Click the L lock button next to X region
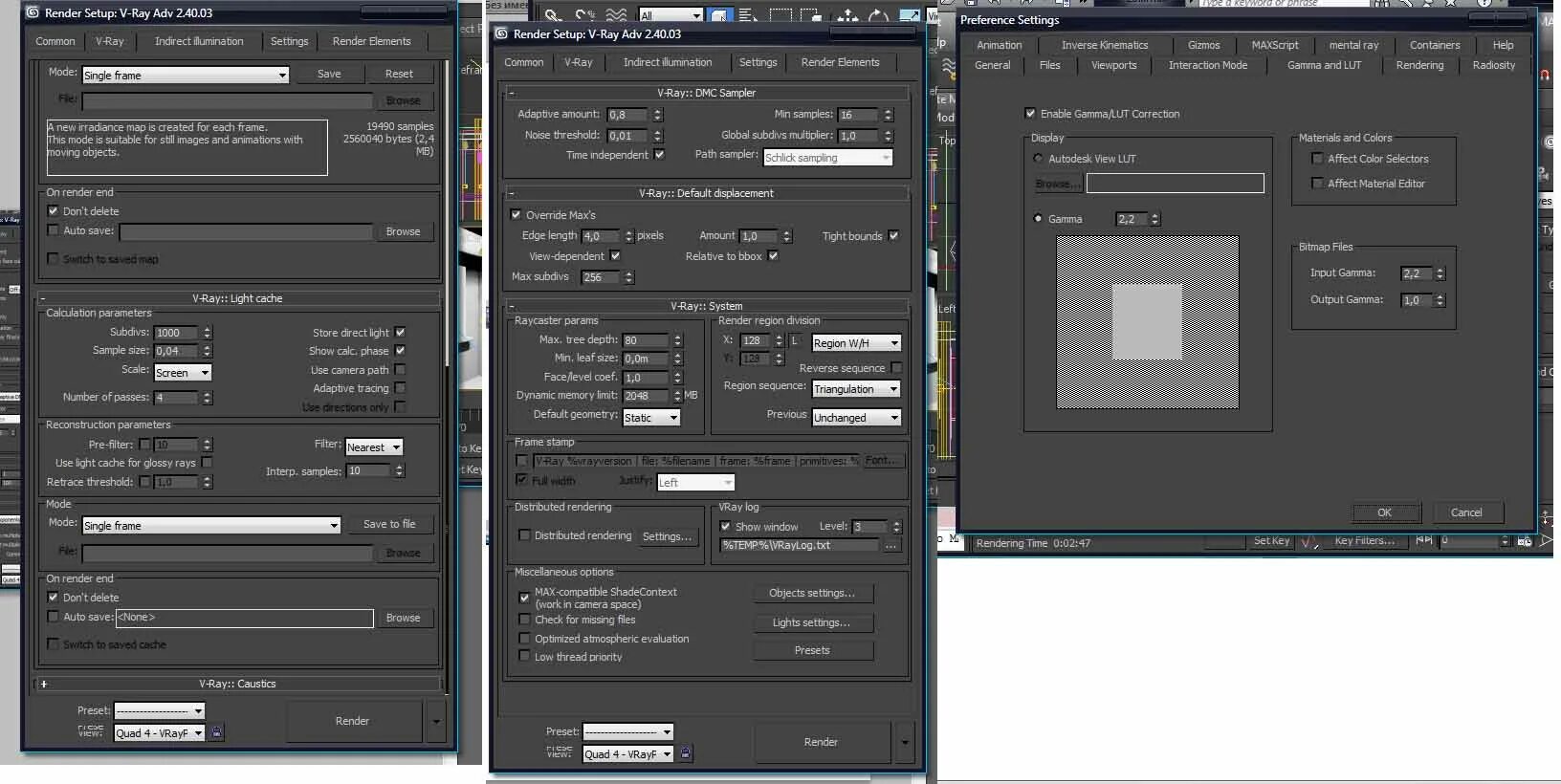Viewport: 1561px width, 784px height. [x=794, y=340]
